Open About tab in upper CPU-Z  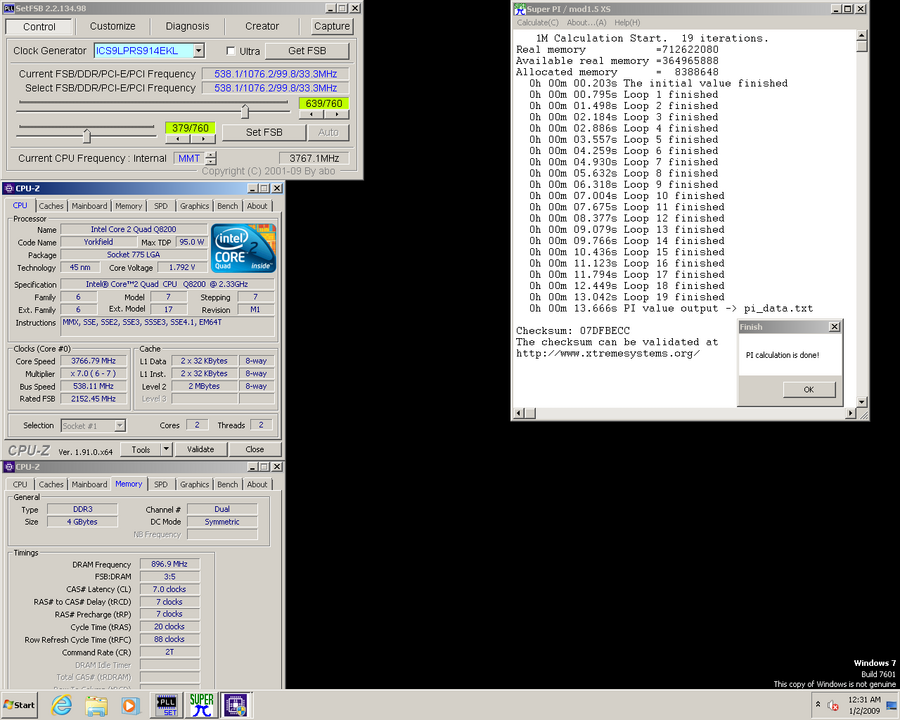(257, 206)
